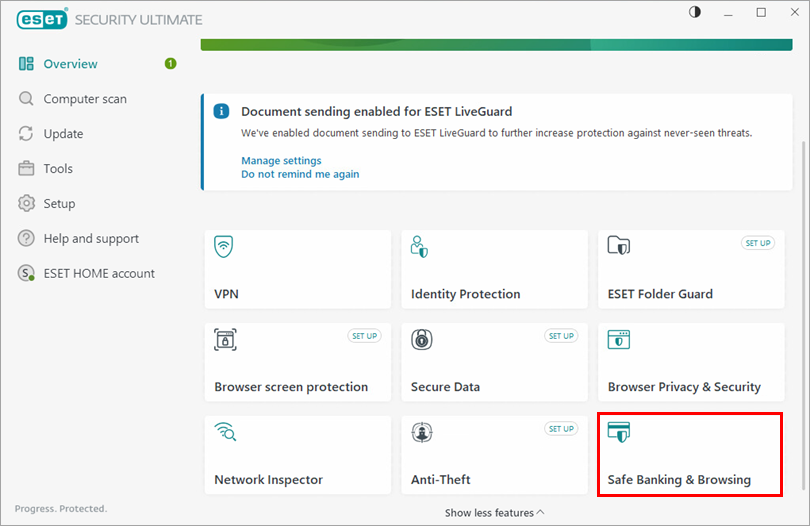Click the Setup gear icon
This screenshot has width=810, height=526.
[26, 203]
